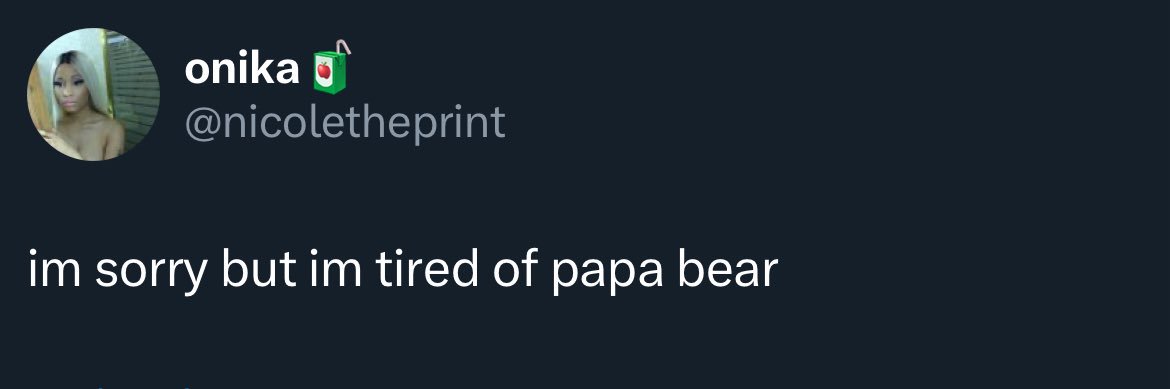Click the word sorry in the tweet
This screenshot has height=389, width=1170.
pos(151,270)
